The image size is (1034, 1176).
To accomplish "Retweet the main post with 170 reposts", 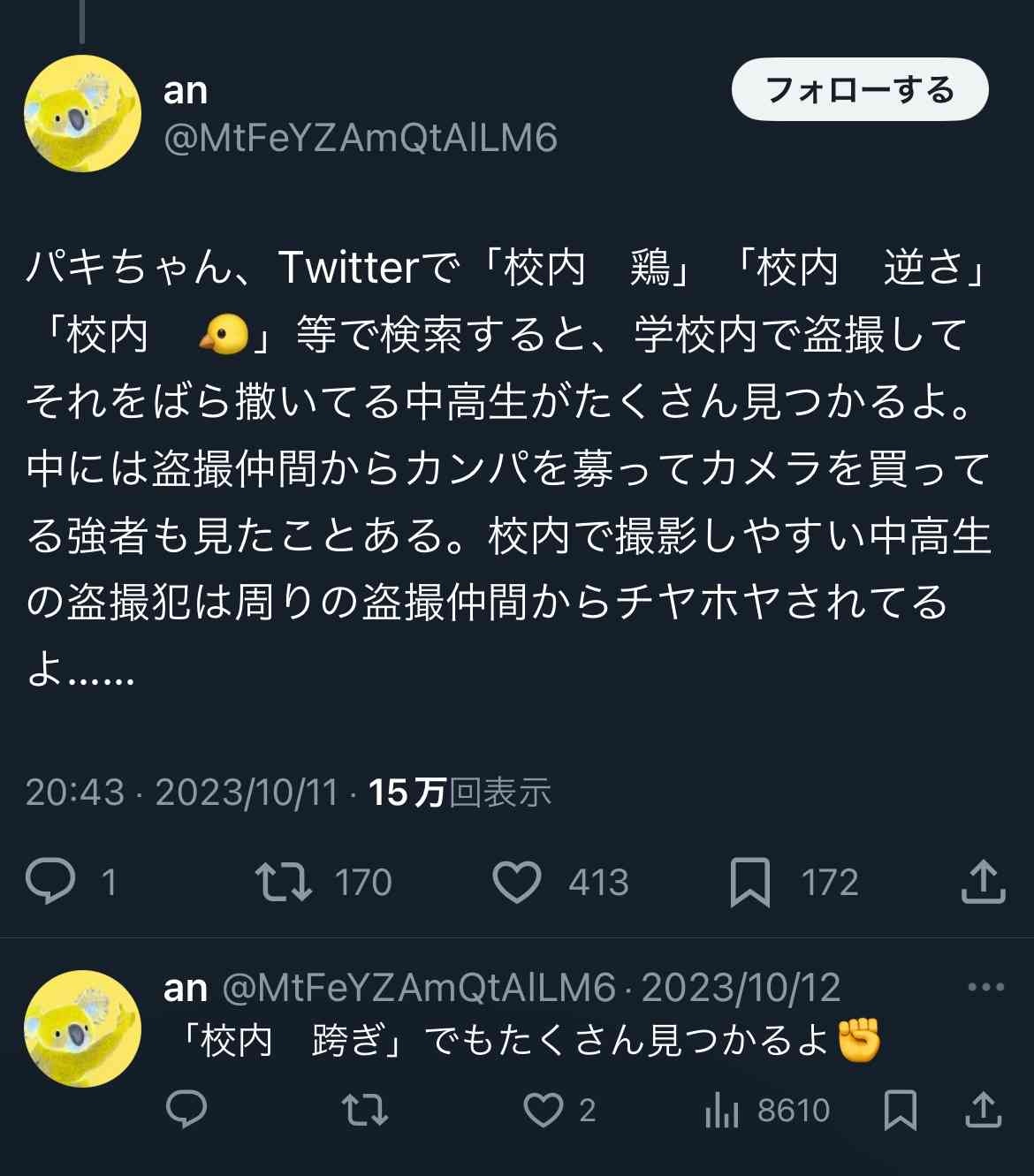I will click(x=283, y=883).
